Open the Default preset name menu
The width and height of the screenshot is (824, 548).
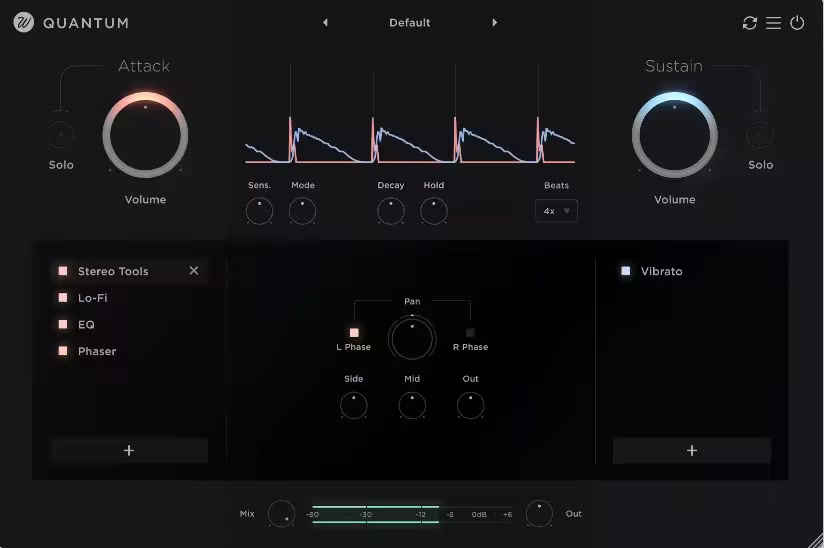click(x=410, y=23)
